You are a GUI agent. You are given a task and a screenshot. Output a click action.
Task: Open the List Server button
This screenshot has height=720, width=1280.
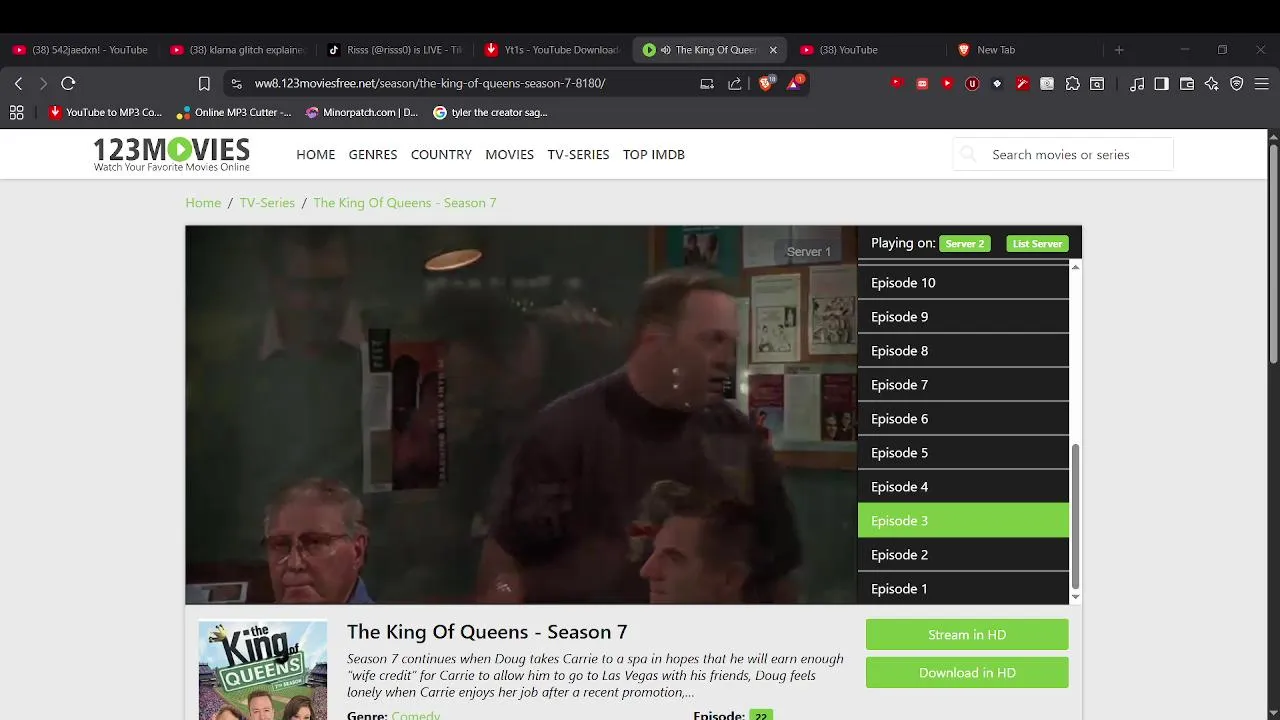[x=1037, y=243]
